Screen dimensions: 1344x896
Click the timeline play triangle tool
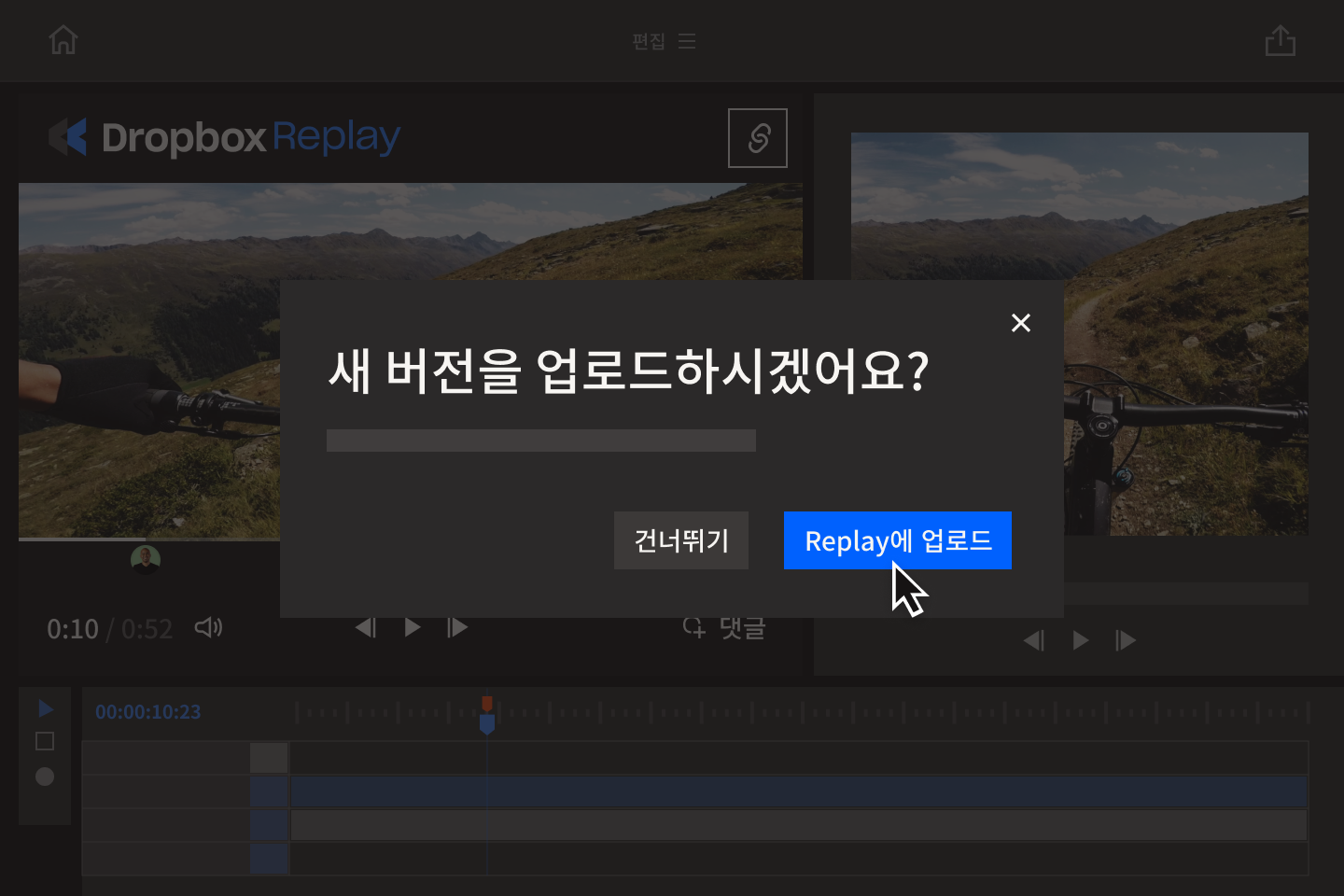(x=45, y=709)
